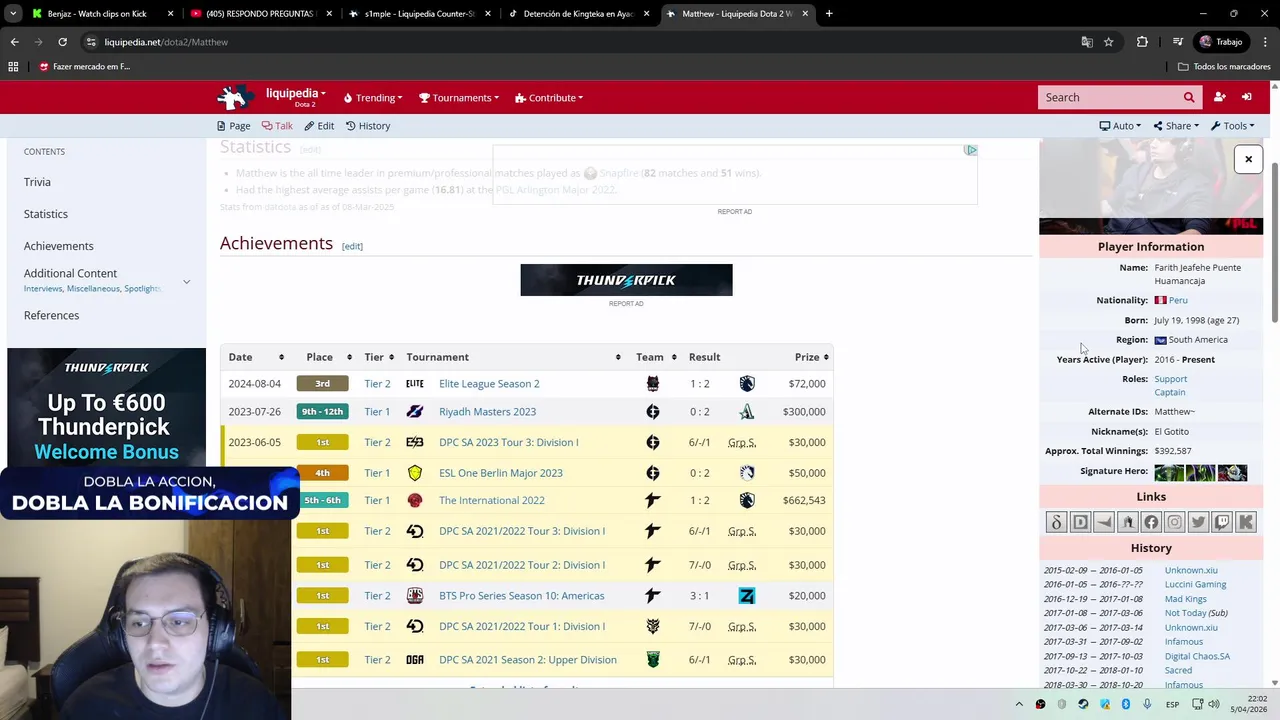Open Todos los marcadores folder
This screenshot has width=1280, height=720.
click(x=1224, y=67)
